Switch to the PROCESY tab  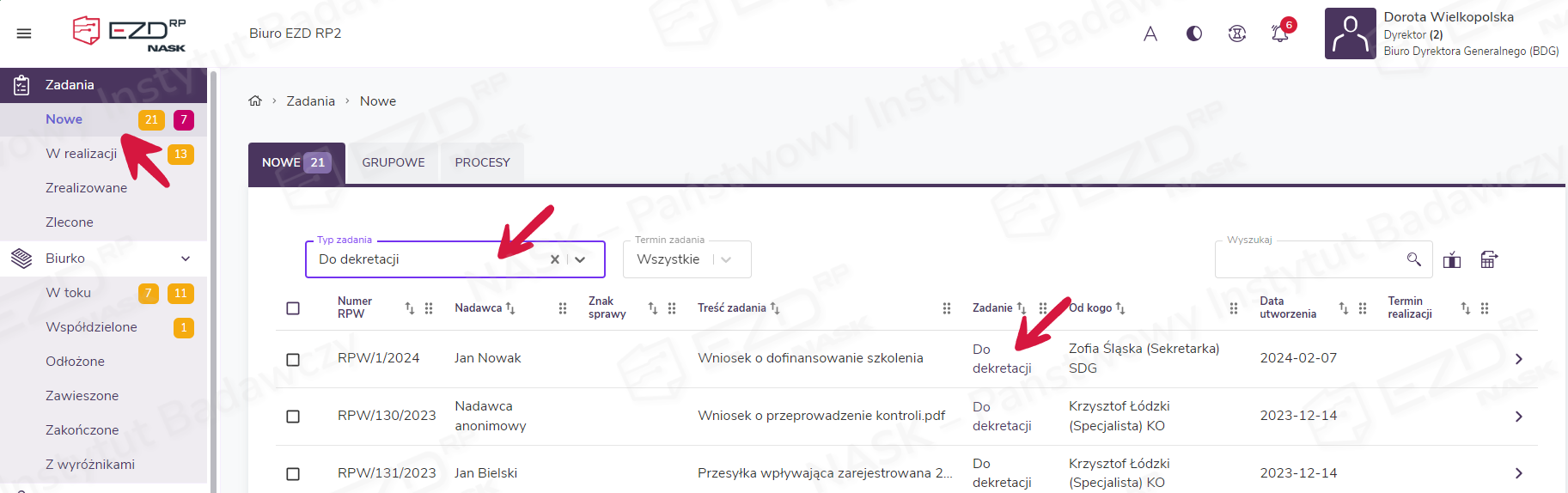tap(482, 162)
